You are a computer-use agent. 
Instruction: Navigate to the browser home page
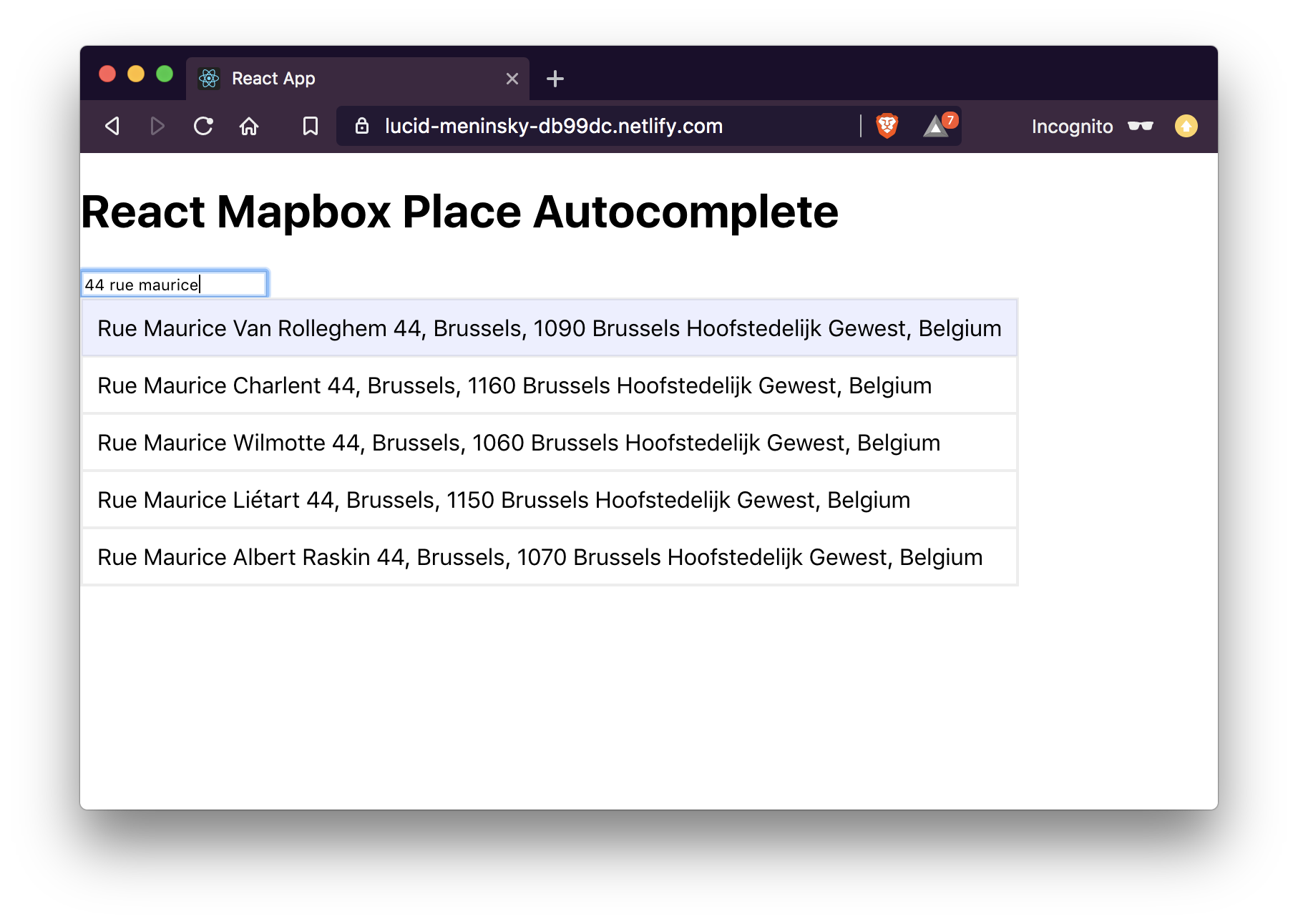(249, 126)
